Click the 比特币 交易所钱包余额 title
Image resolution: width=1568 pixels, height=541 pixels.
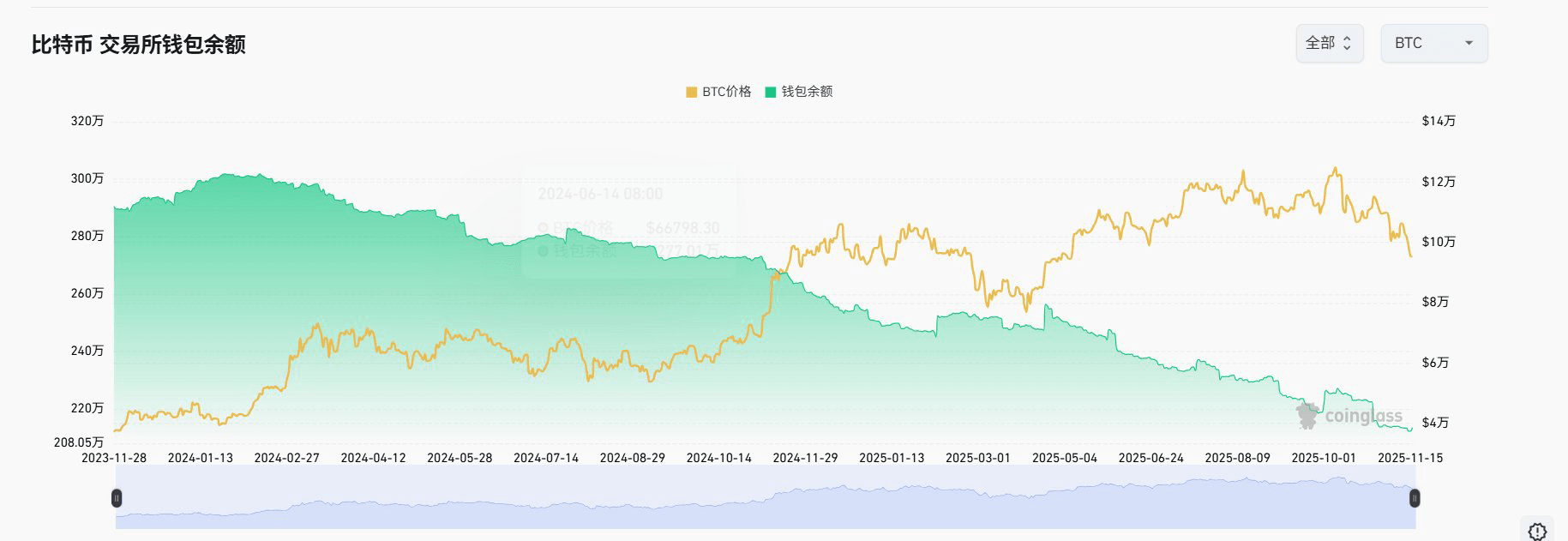[x=138, y=45]
